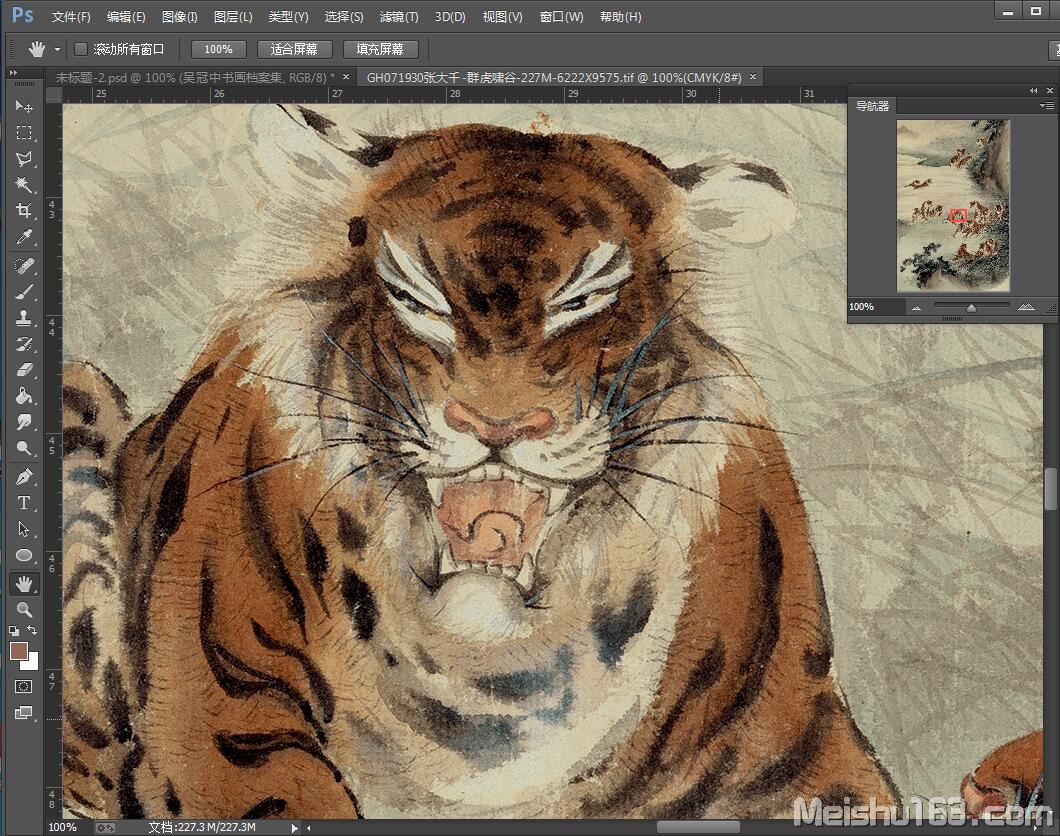Click the Navigator 100% zoom field
Screen dimensions: 1060x836
pyautogui.click(x=876, y=307)
